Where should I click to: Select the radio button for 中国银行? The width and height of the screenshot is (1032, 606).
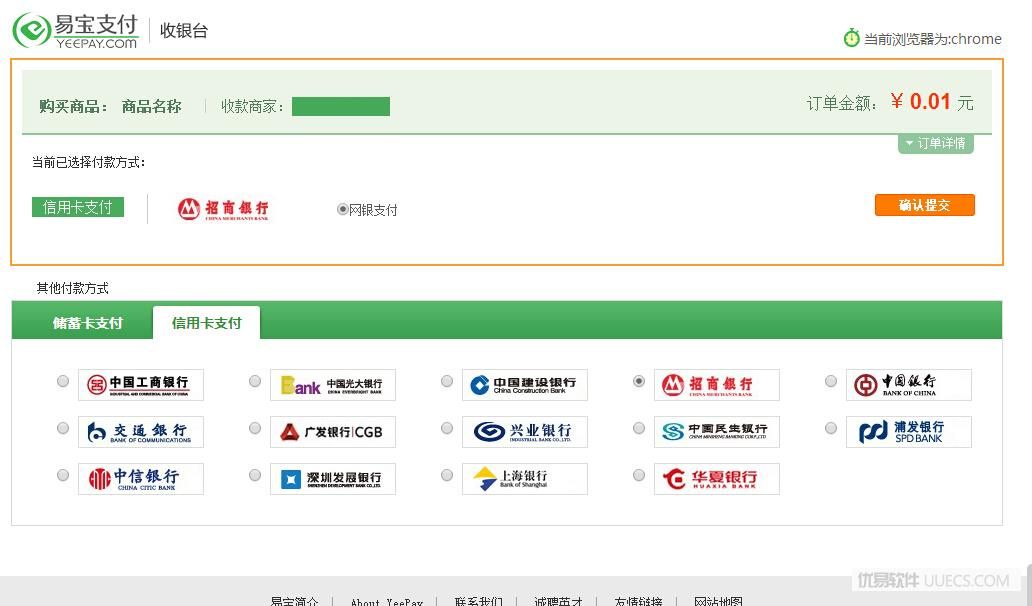click(x=831, y=381)
